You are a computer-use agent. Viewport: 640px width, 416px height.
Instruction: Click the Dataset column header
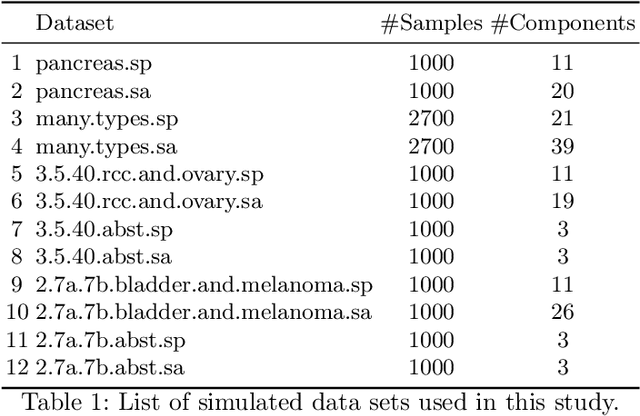(75, 22)
